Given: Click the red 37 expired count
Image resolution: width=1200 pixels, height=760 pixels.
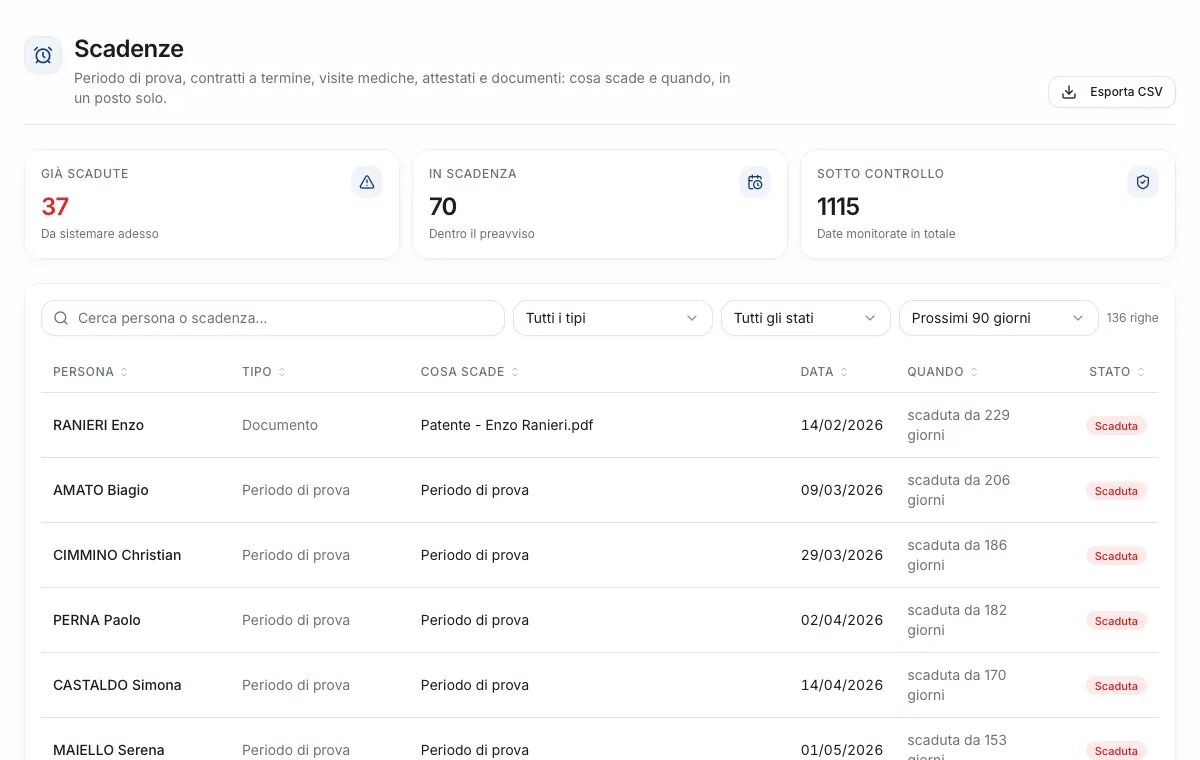Looking at the screenshot, I should (55, 207).
